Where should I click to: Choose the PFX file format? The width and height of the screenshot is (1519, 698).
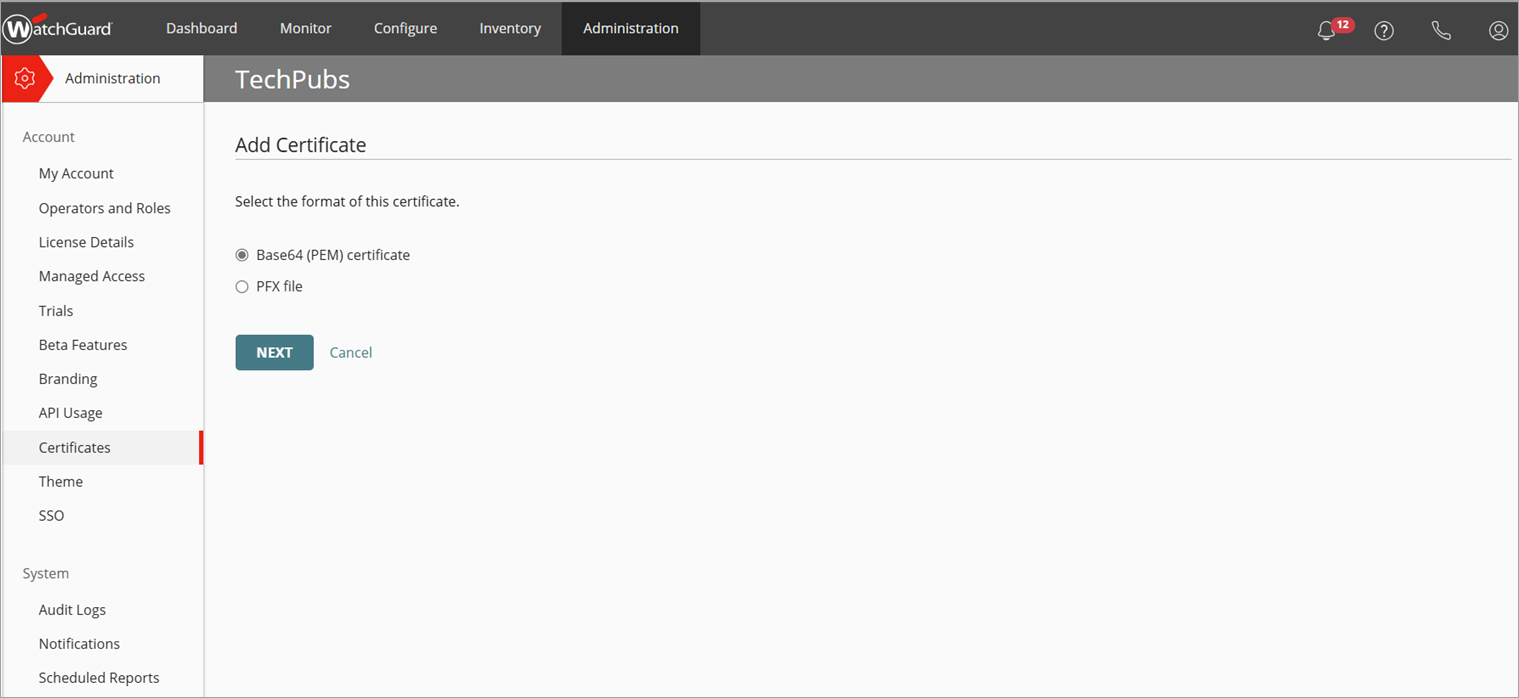[x=241, y=286]
